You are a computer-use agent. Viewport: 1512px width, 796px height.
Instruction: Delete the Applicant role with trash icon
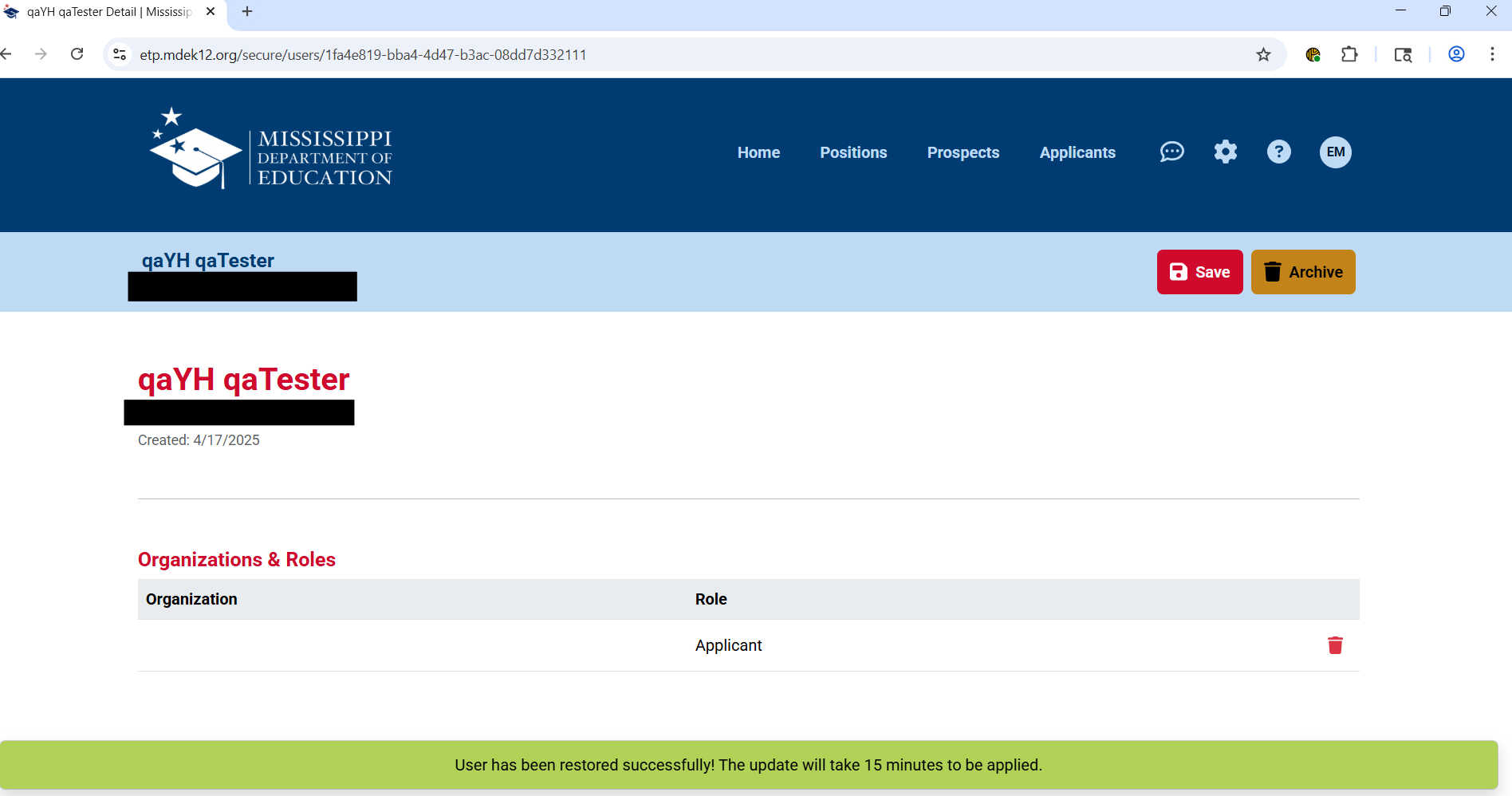[1335, 645]
